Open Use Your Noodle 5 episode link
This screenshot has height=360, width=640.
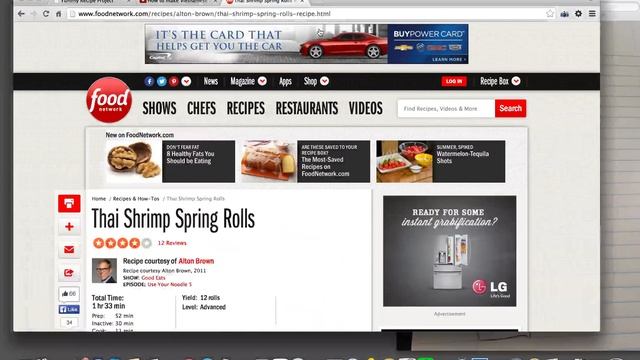click(170, 284)
